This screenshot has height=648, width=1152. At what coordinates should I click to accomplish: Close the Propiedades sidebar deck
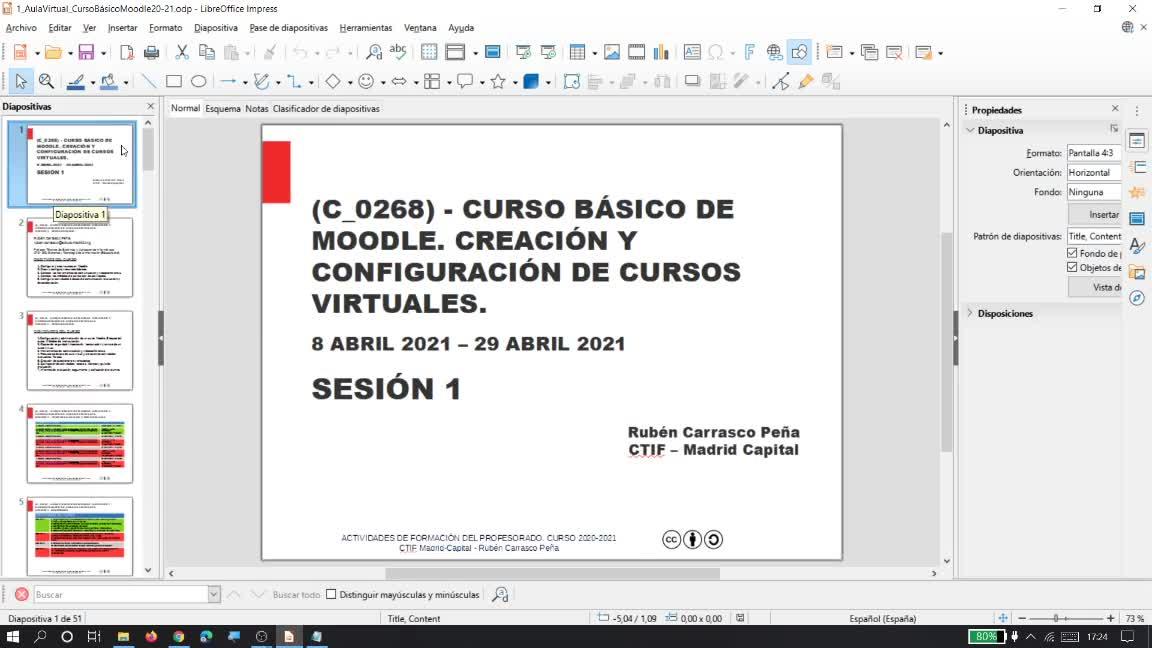(x=1115, y=109)
